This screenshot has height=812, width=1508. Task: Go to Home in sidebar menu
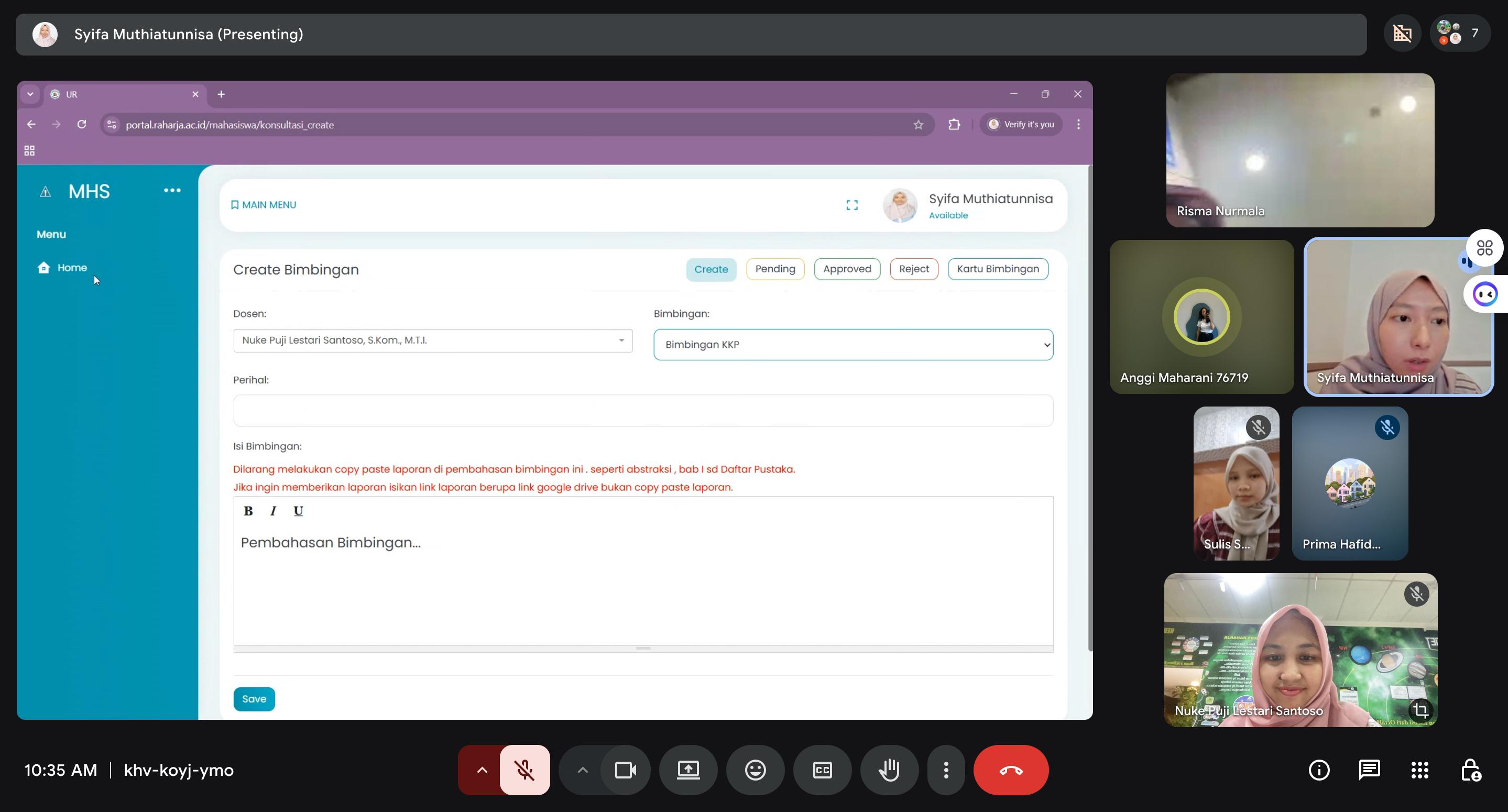coord(71,268)
